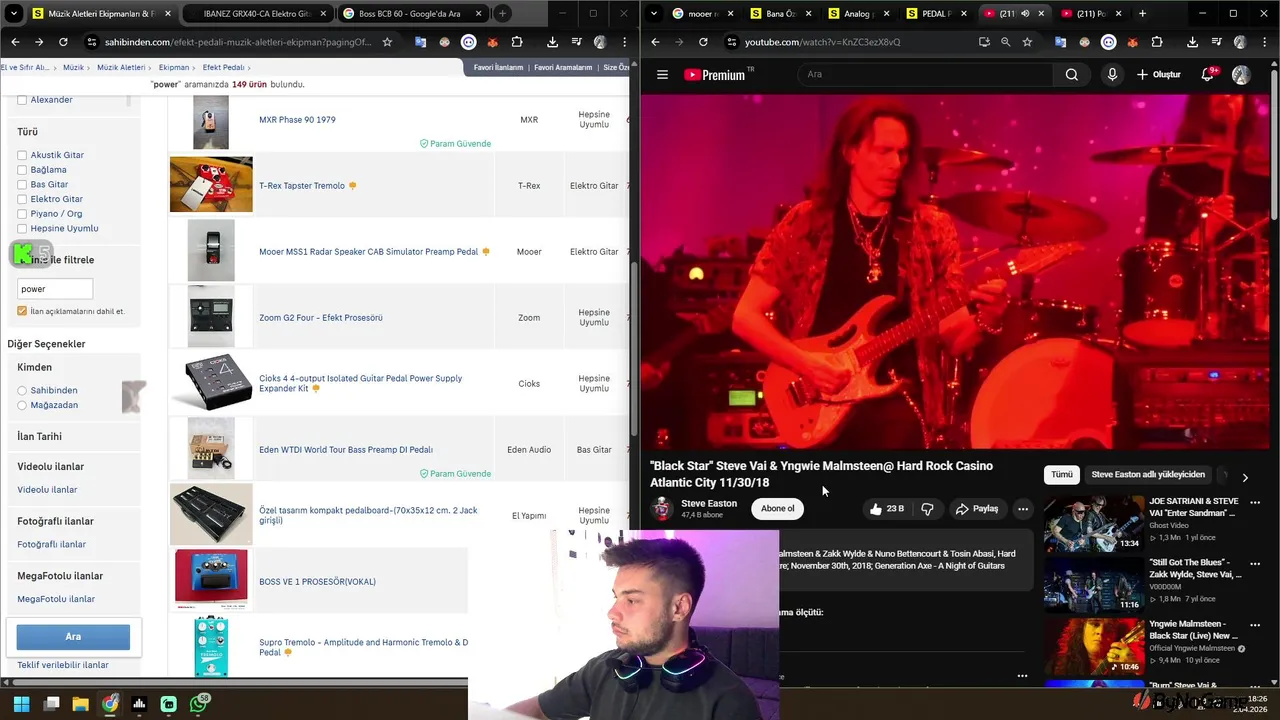Screen dimensions: 1280x720
Task: Check the Akustik Gitar filter
Action: 22,155
